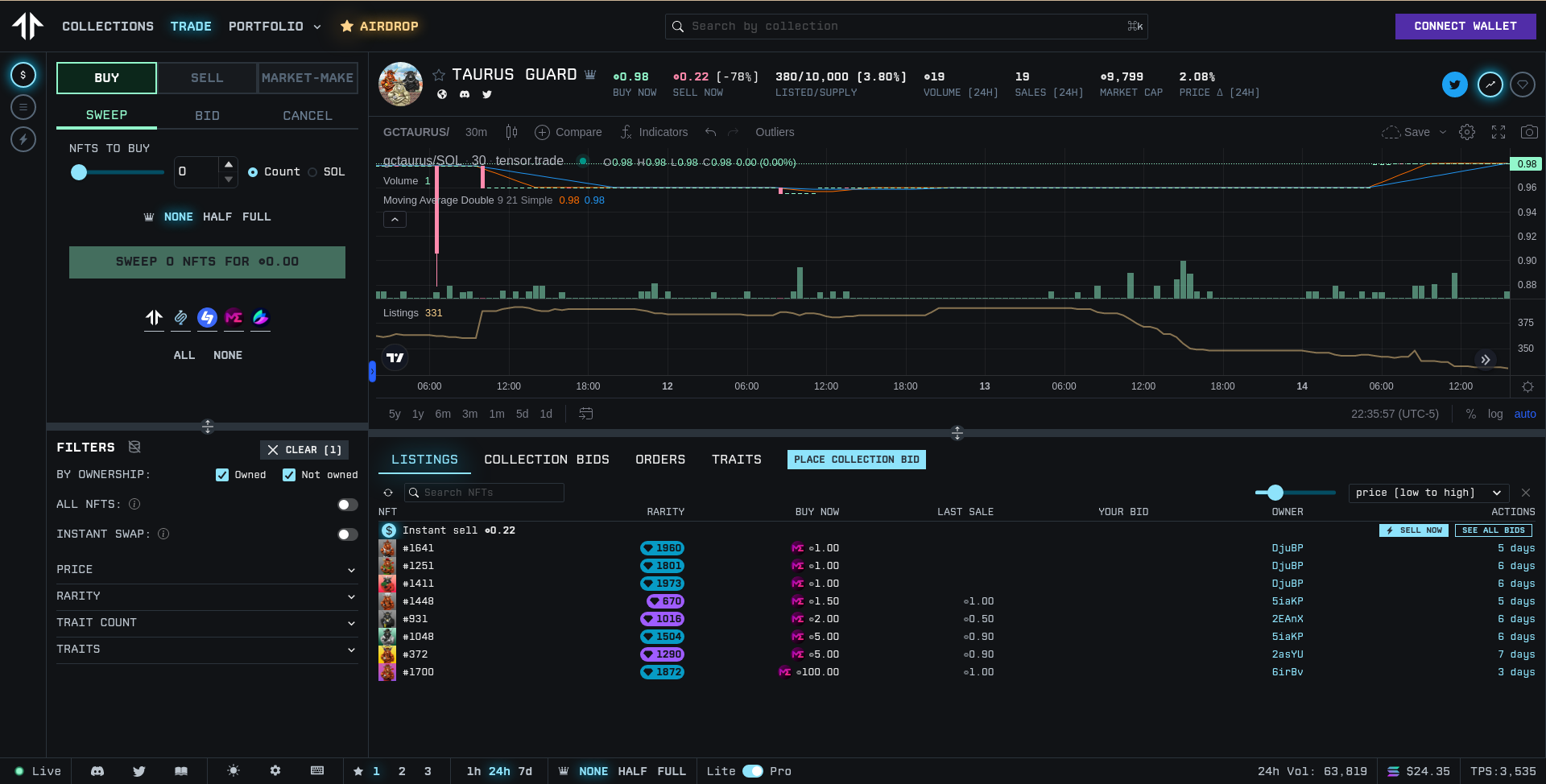Toggle the Owned checkbox
Viewport: 1546px width, 784px height.
click(222, 475)
